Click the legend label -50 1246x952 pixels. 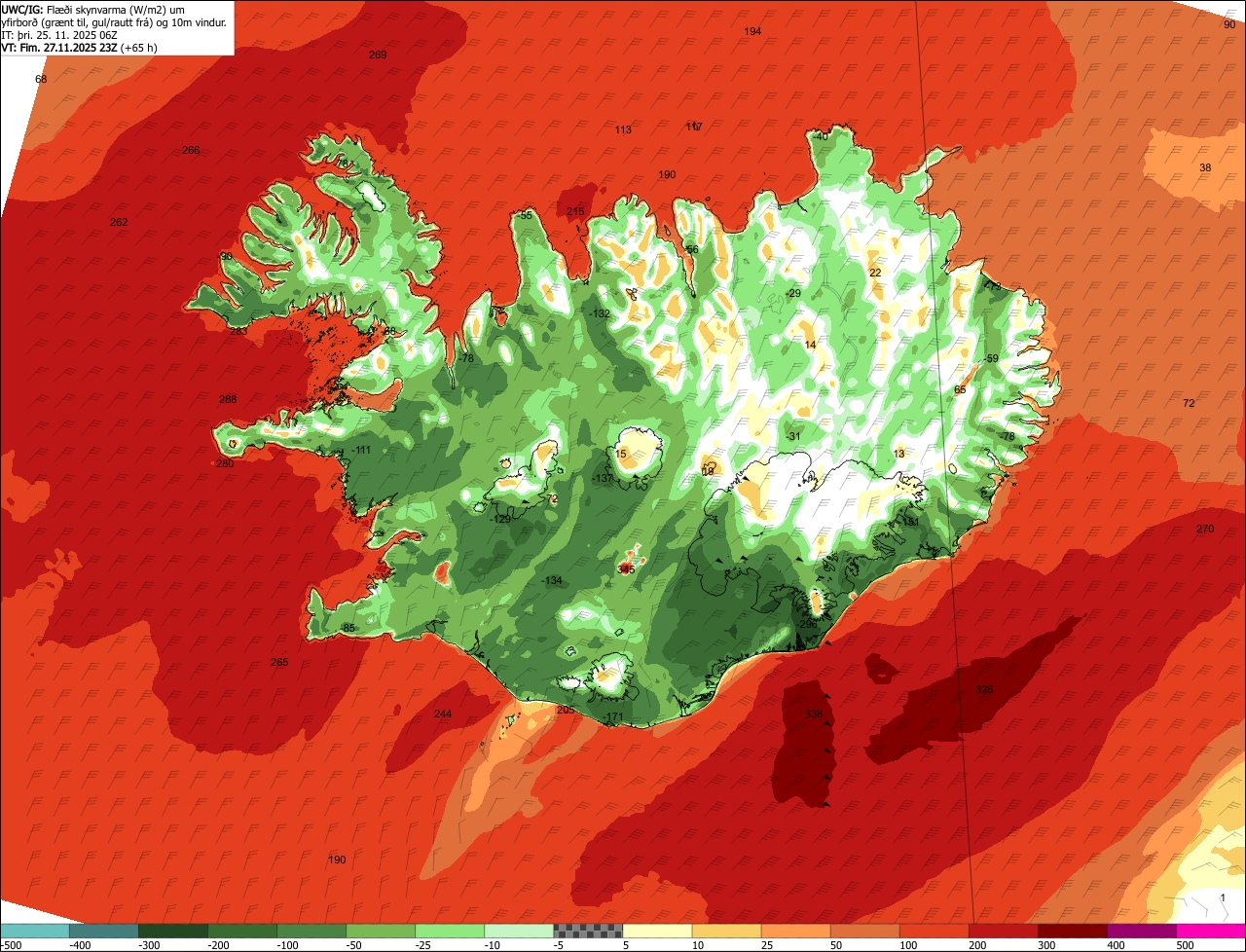(354, 945)
